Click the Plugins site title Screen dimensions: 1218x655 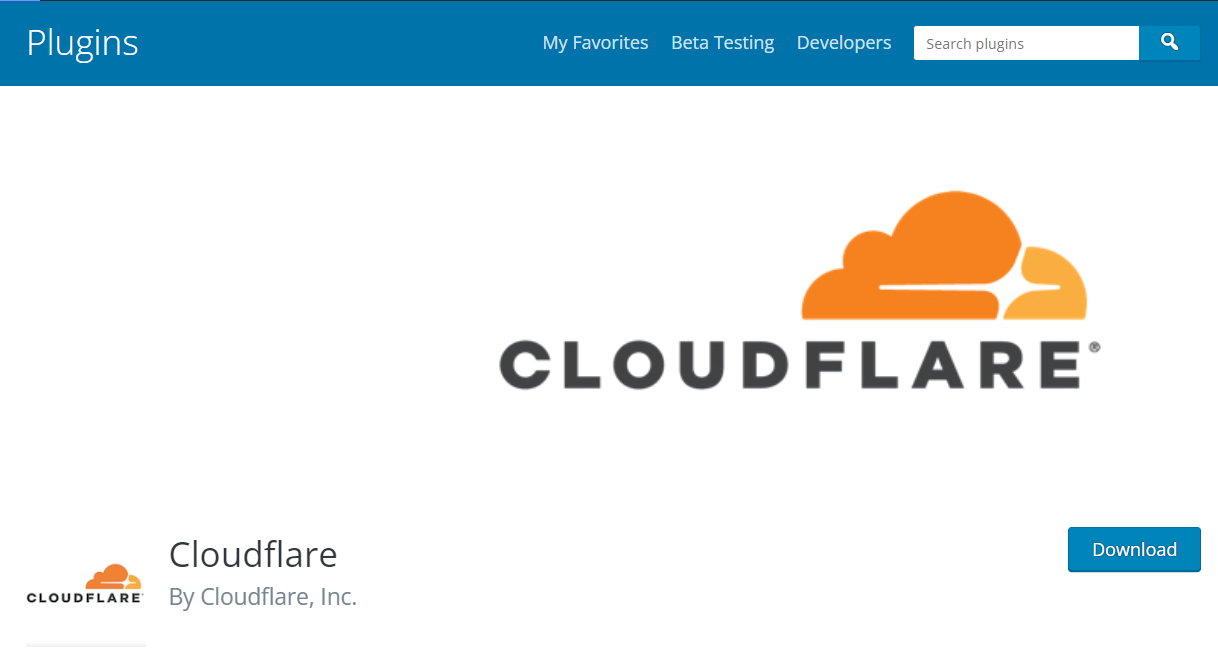(82, 42)
